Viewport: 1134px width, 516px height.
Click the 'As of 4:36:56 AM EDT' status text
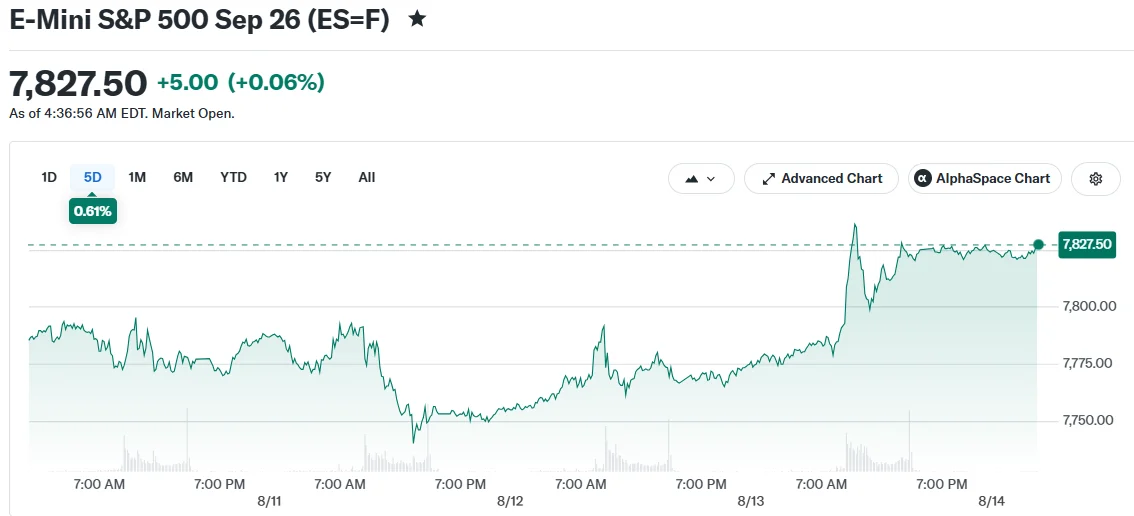(x=122, y=114)
